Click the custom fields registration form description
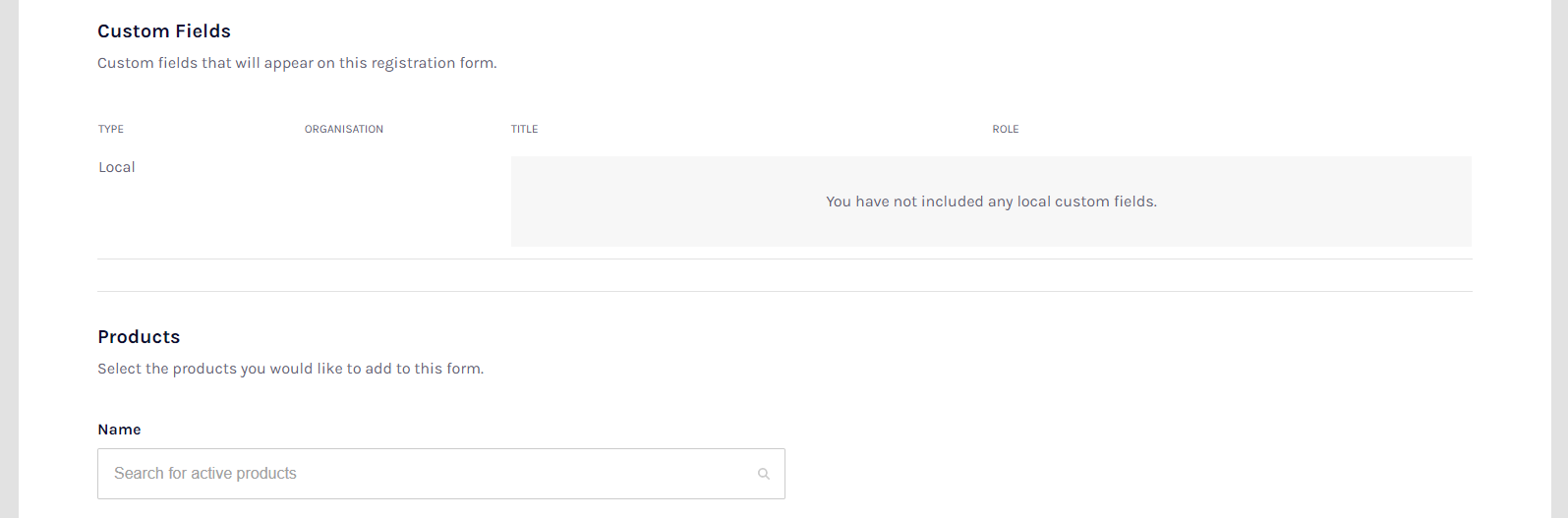This screenshot has width=1568, height=518. [x=297, y=63]
